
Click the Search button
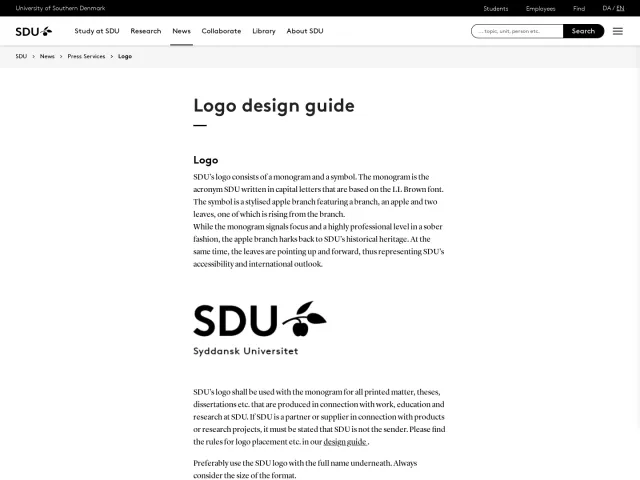583,31
